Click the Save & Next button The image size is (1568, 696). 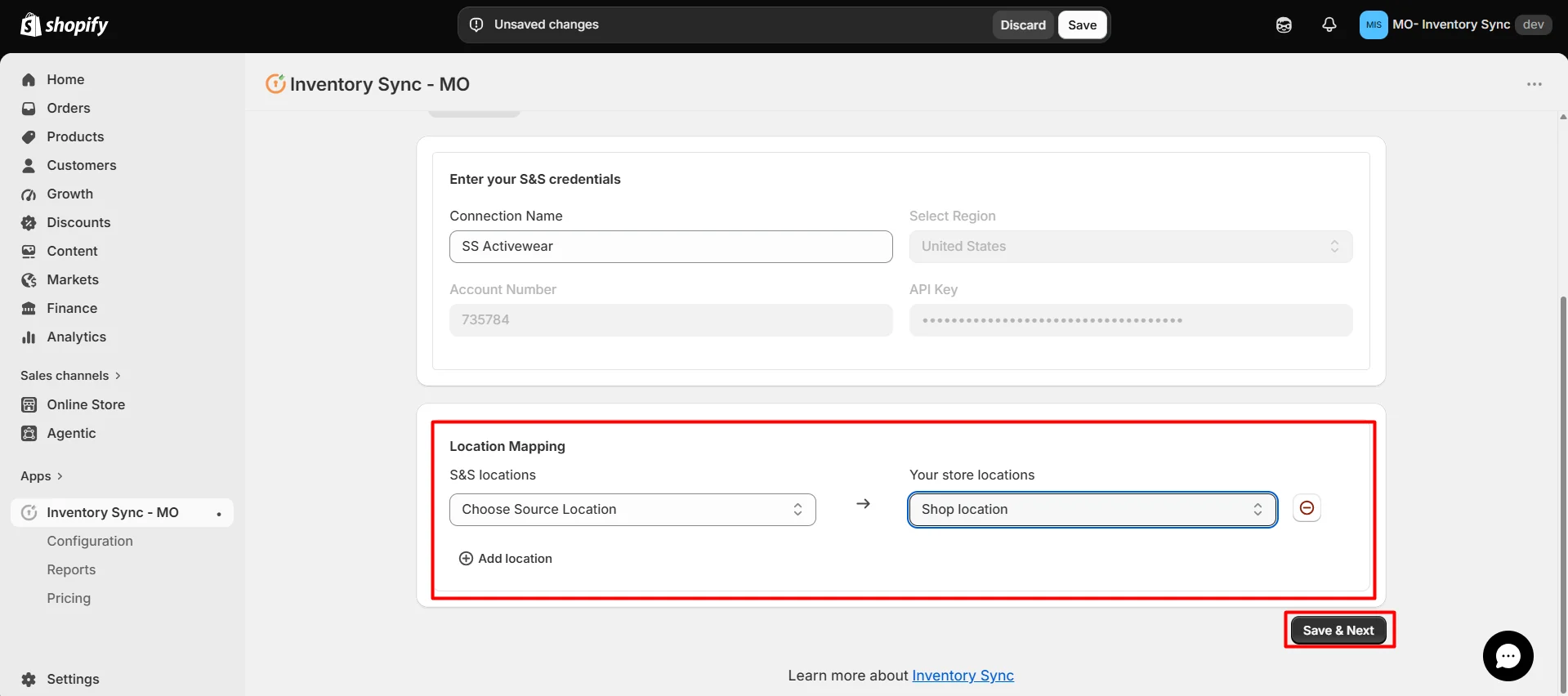click(x=1338, y=630)
